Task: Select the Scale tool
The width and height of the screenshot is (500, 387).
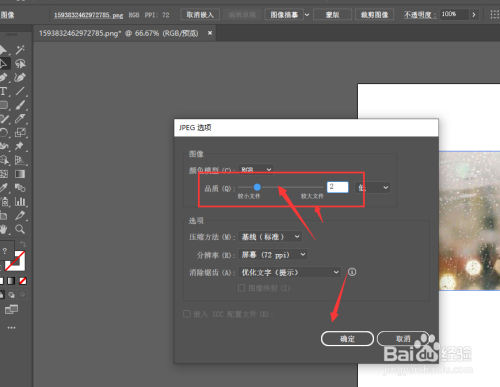Action: click(x=20, y=133)
